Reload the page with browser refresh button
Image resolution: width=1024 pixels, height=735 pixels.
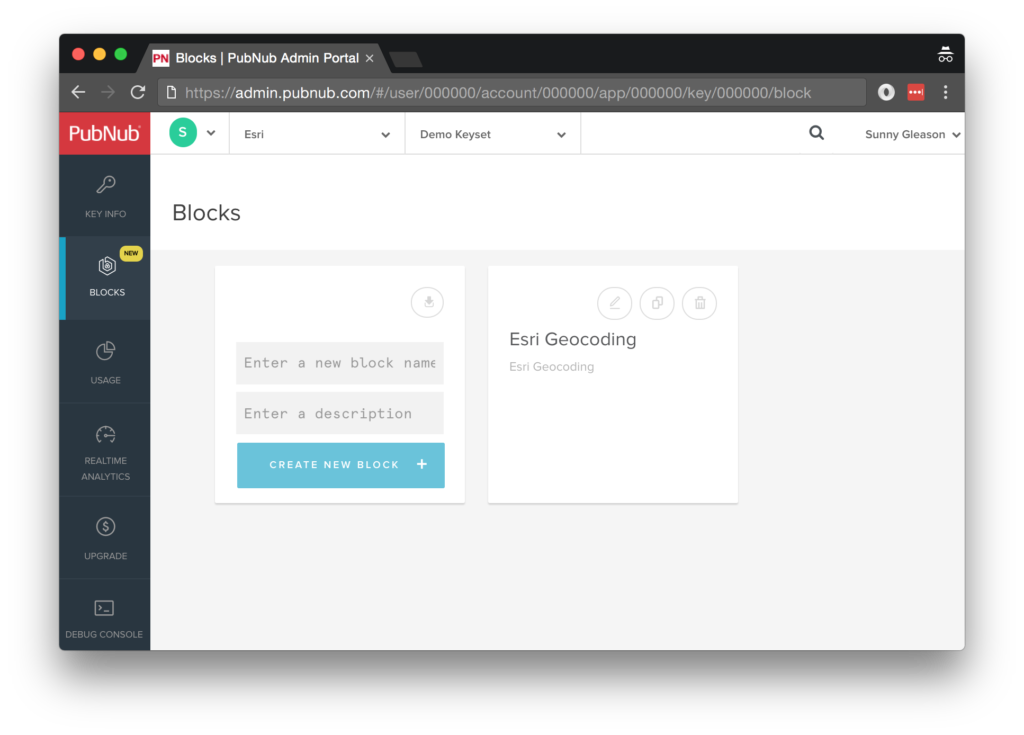138,92
